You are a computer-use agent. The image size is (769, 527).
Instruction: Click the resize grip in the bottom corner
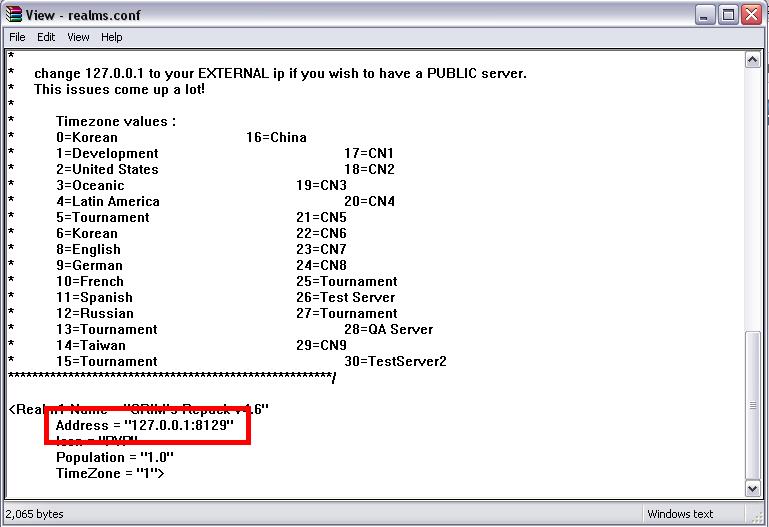click(760, 518)
